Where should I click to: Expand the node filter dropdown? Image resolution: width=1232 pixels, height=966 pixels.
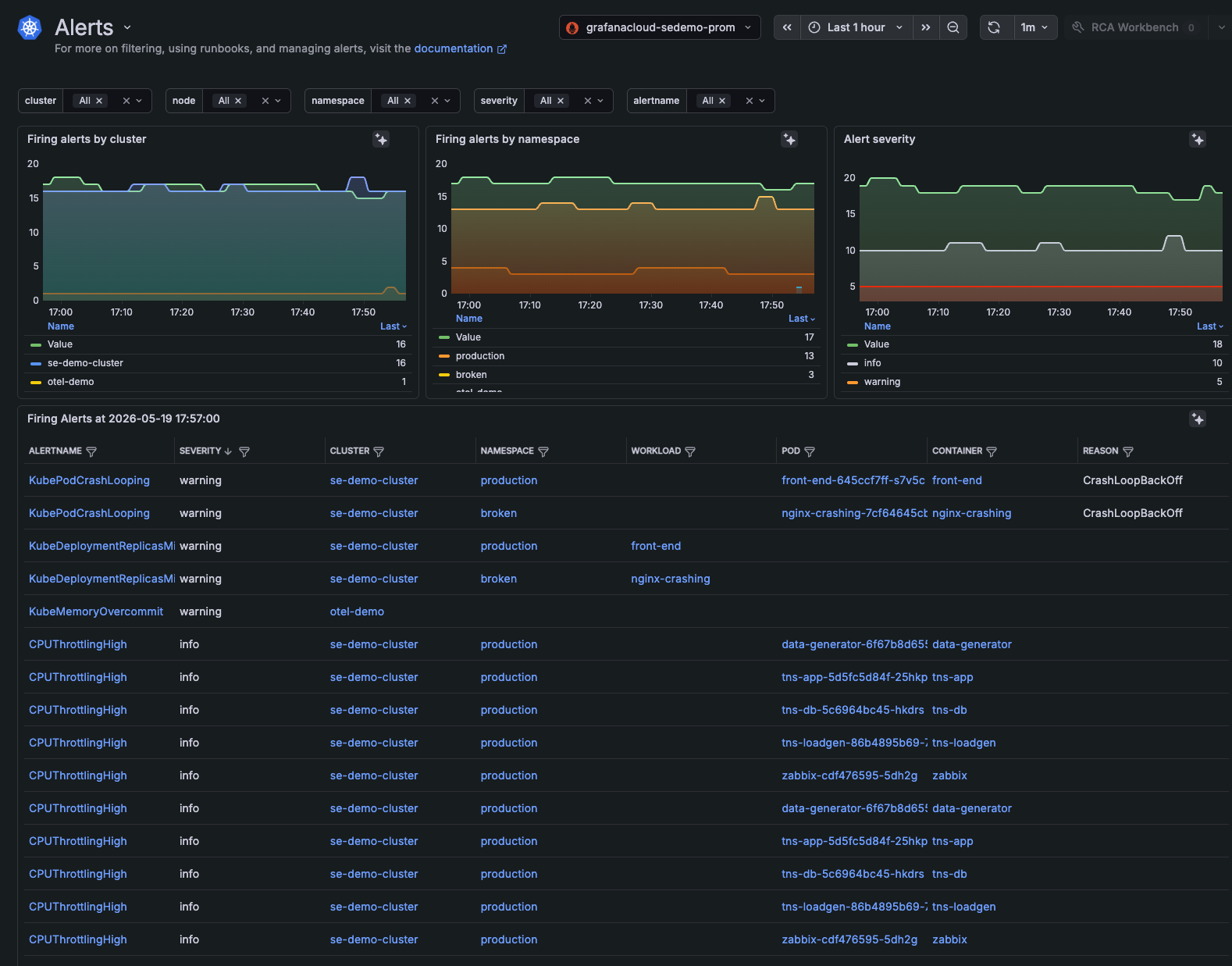pos(278,101)
